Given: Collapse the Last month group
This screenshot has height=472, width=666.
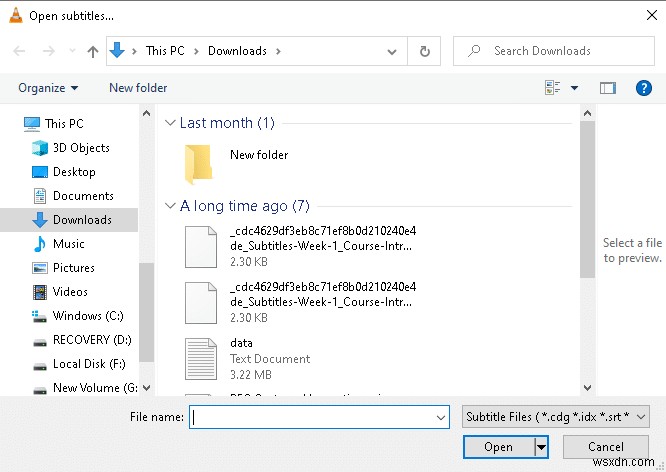Looking at the screenshot, I should (170, 123).
